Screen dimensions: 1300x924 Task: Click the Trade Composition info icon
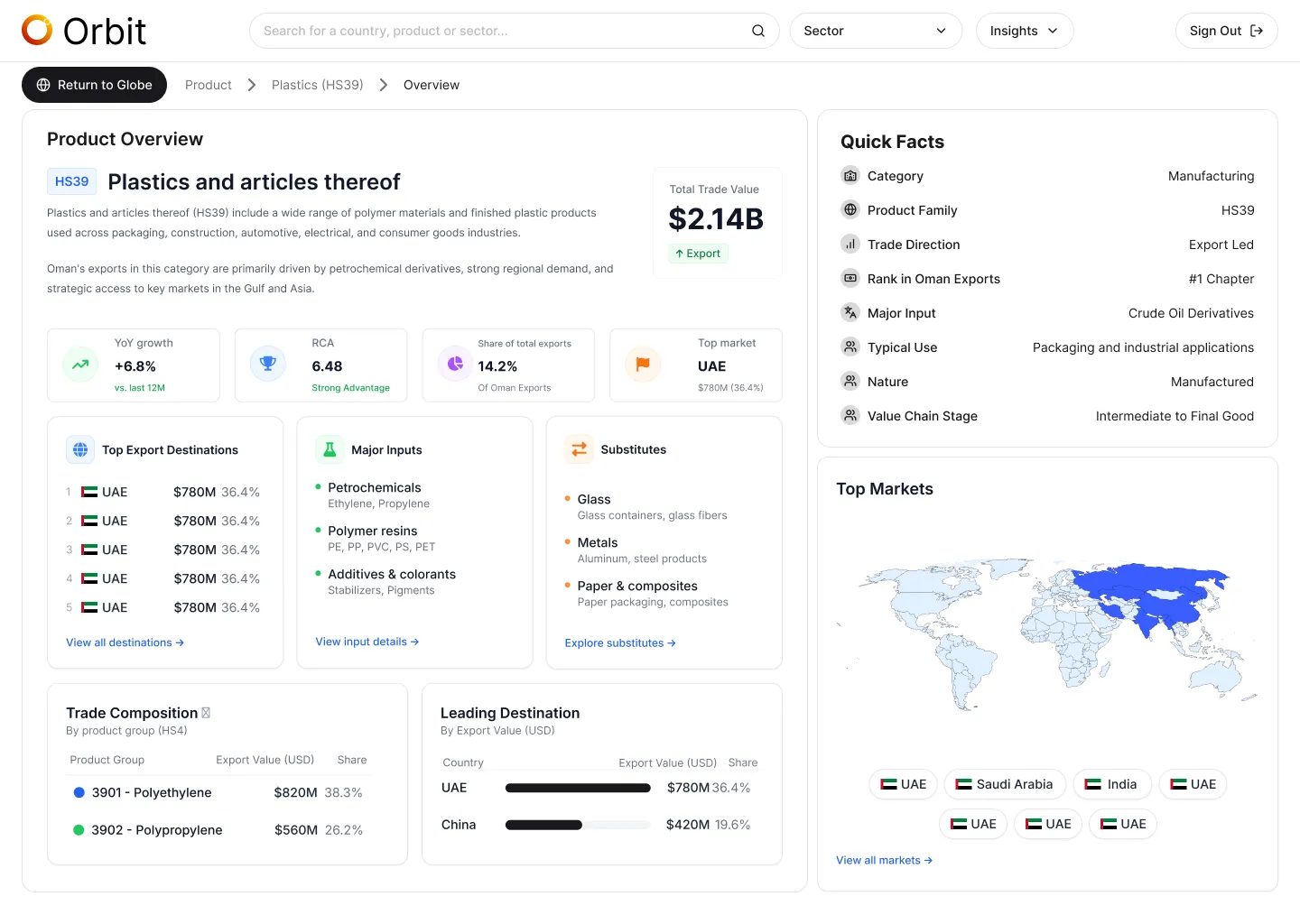pos(206,713)
